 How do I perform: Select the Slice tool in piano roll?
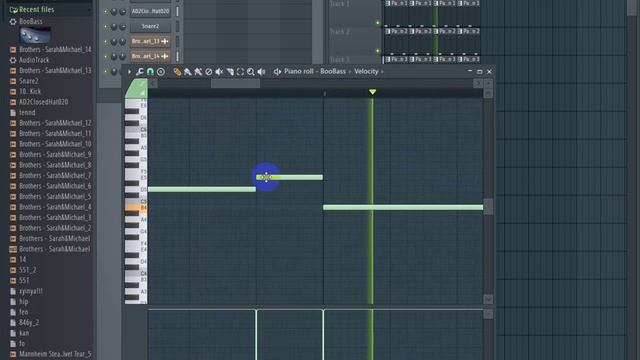pyautogui.click(x=230, y=72)
